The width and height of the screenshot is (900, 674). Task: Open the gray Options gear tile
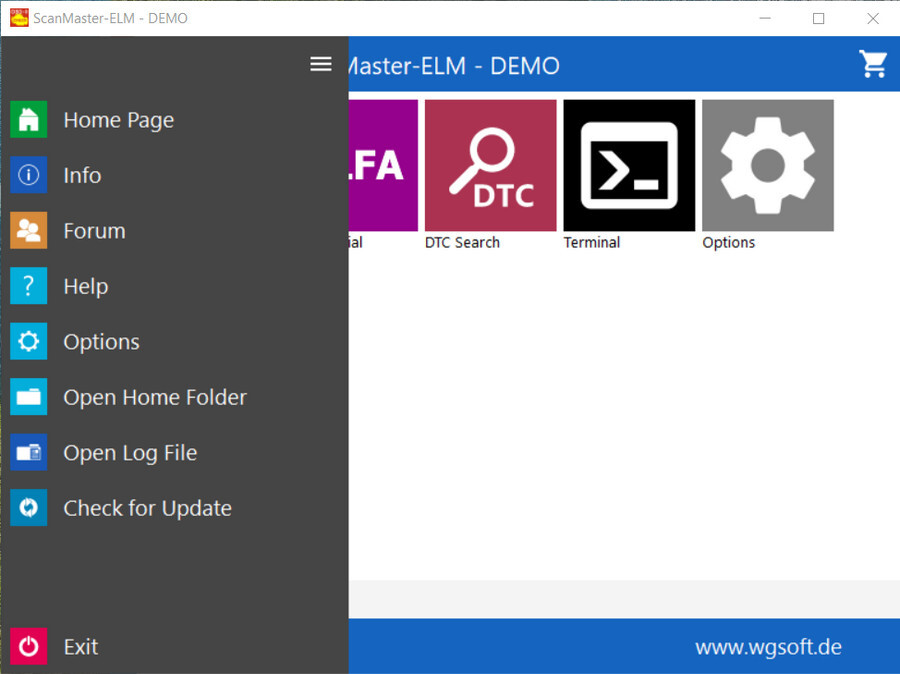pos(768,165)
